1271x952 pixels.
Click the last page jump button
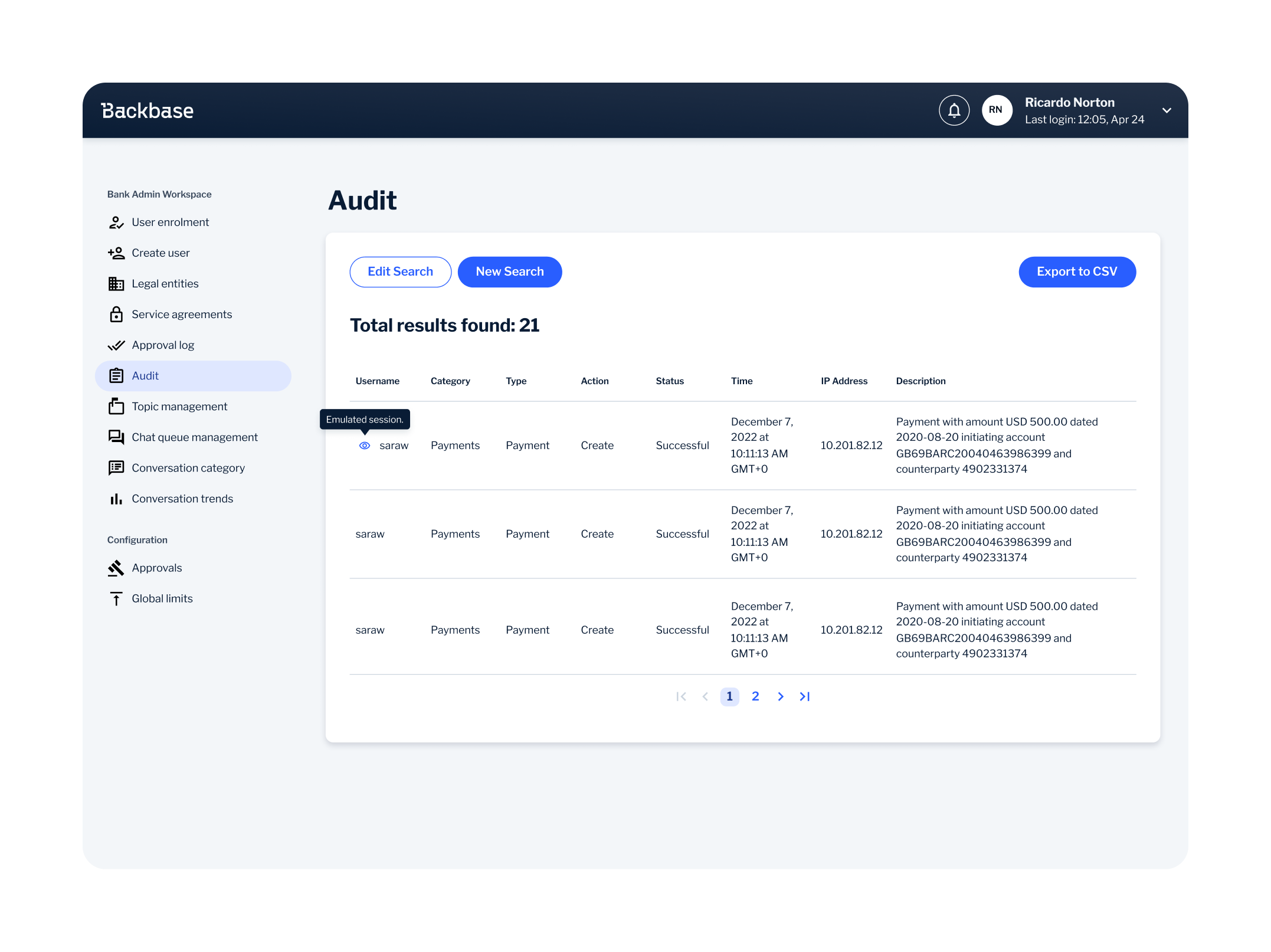click(805, 696)
